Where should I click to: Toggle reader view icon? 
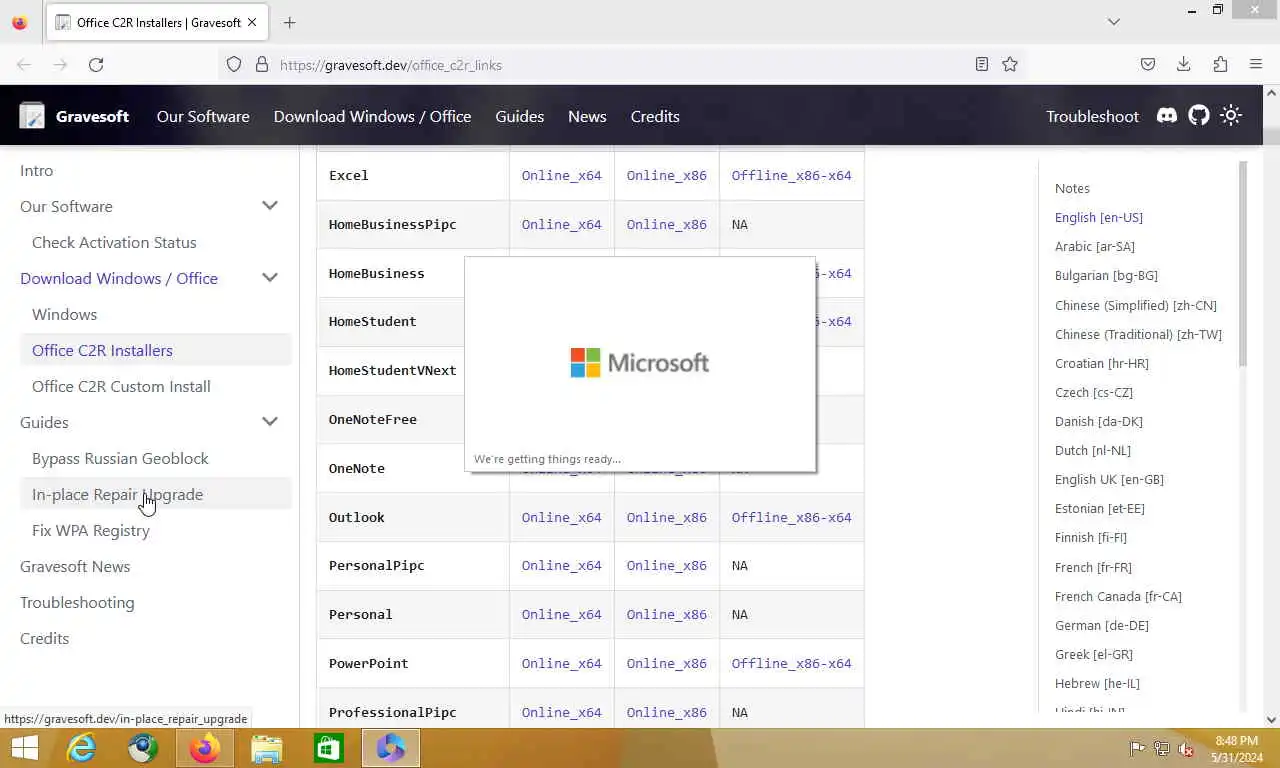pyautogui.click(x=982, y=65)
